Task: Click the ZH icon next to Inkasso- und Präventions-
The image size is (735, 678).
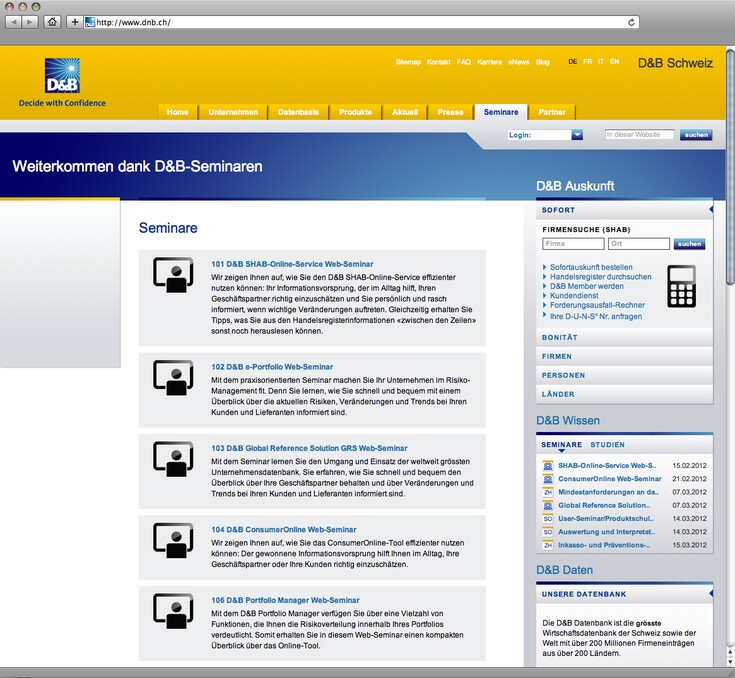Action: click(548, 545)
